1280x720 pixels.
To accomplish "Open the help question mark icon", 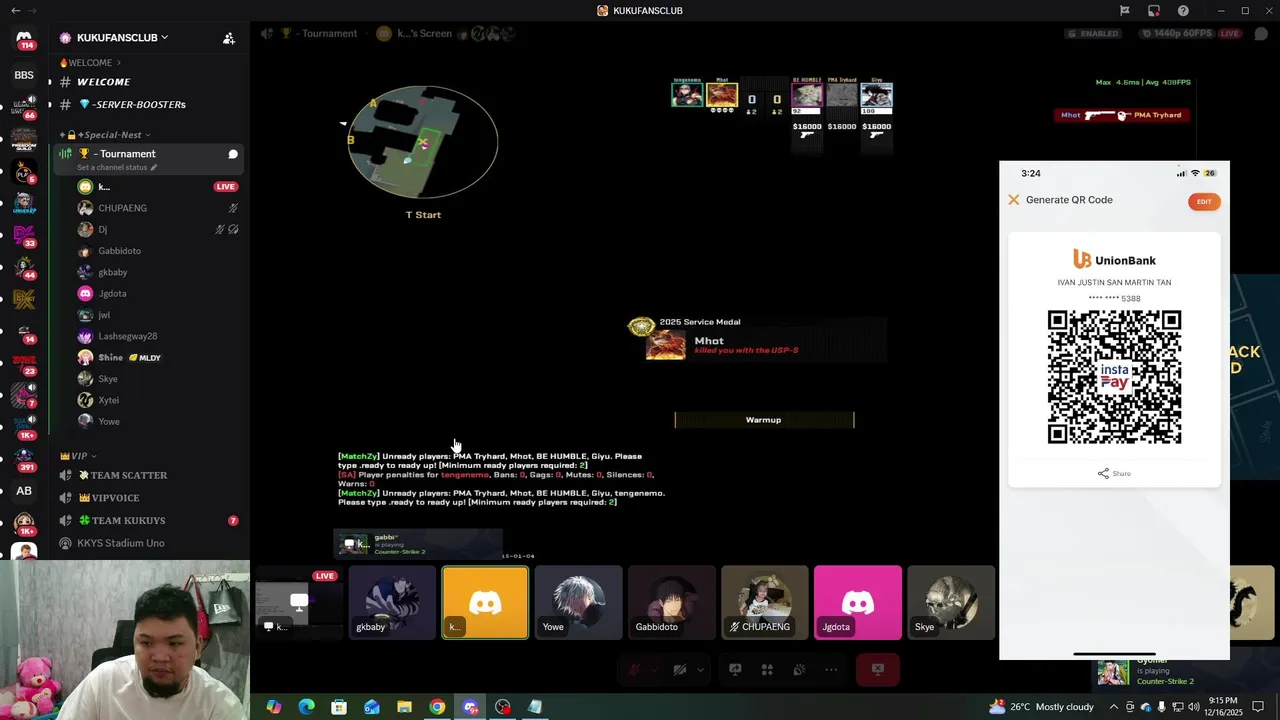I will [1184, 11].
